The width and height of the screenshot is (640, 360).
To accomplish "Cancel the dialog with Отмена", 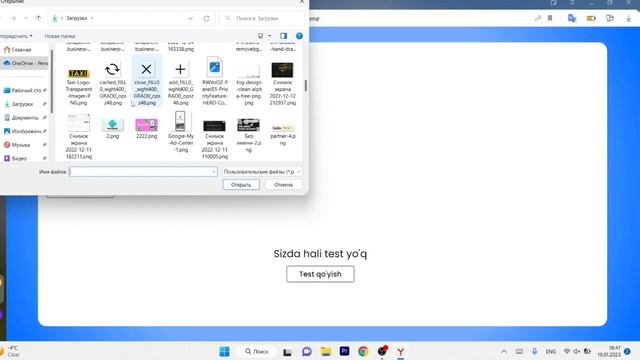I will click(x=283, y=185).
